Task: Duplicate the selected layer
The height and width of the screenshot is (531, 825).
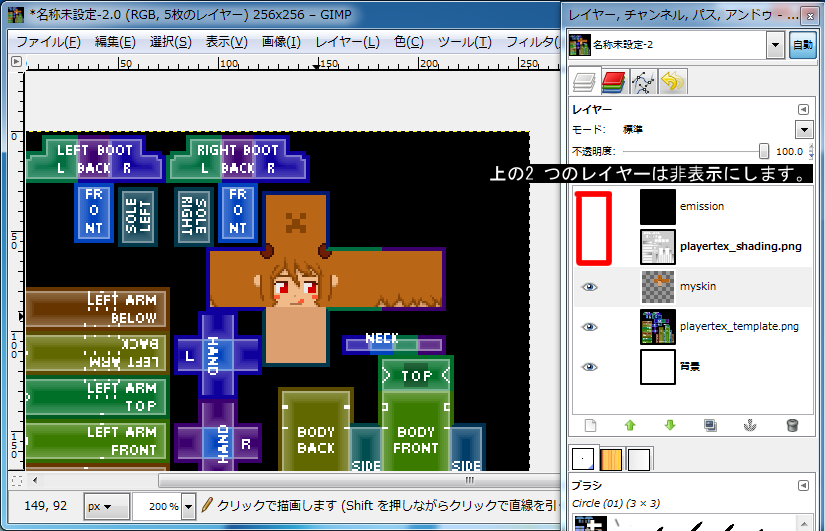Action: 710,425
